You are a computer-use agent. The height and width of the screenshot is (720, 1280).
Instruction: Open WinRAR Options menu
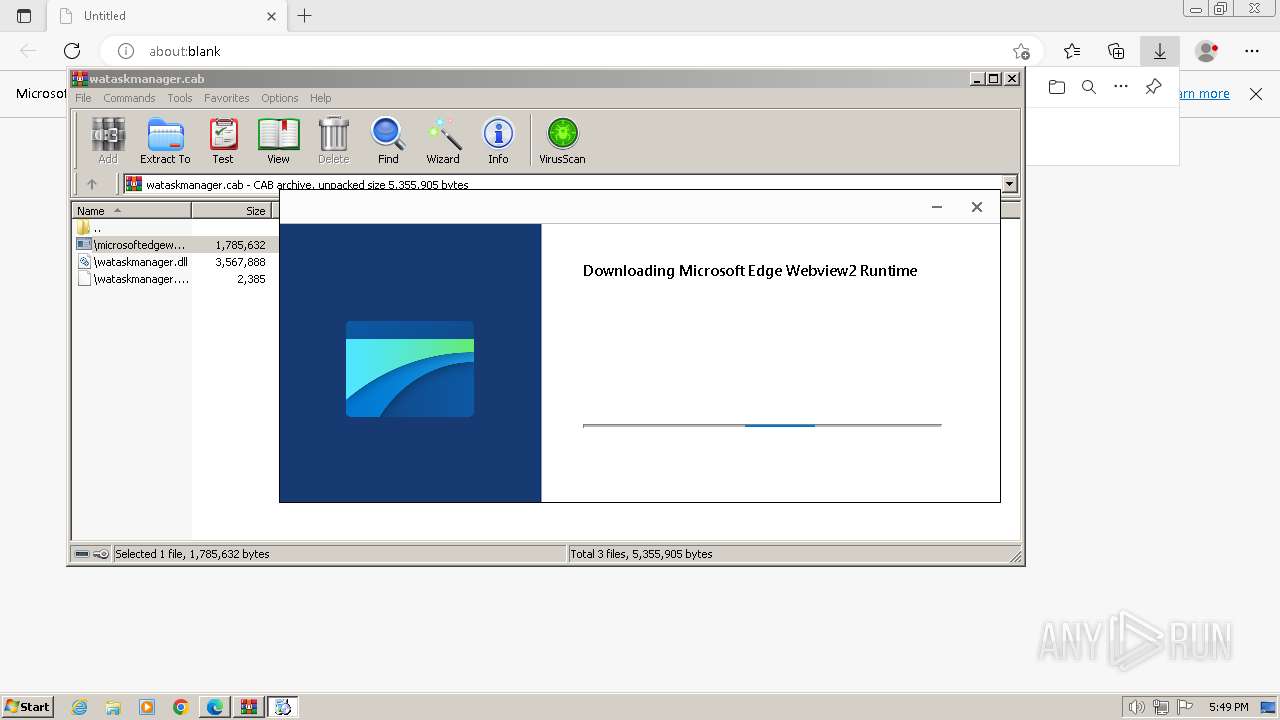pos(280,98)
